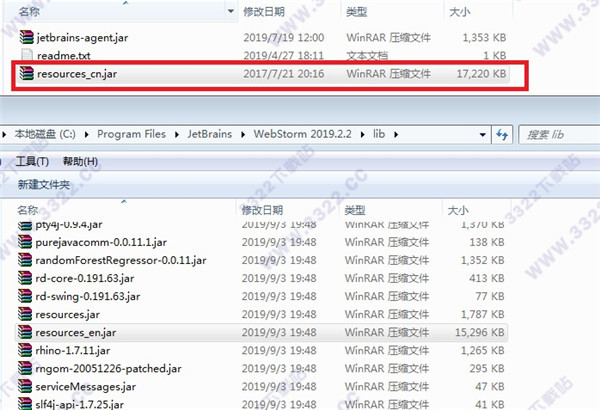Viewport: 600px width, 410px height.
Task: Select the file name resources_cn.jar
Action: pyautogui.click(x=77, y=74)
